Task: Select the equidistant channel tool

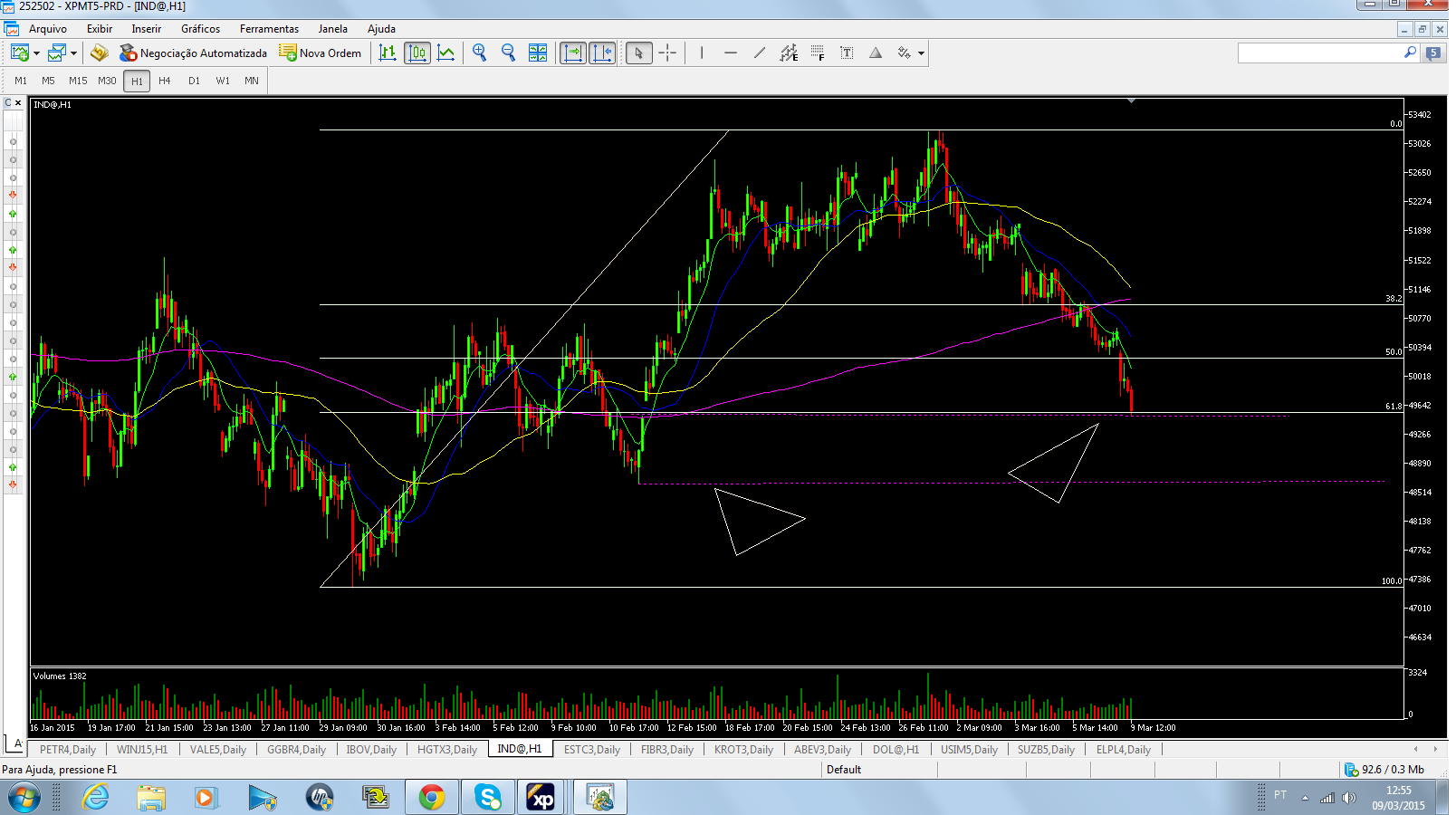Action: pos(789,53)
